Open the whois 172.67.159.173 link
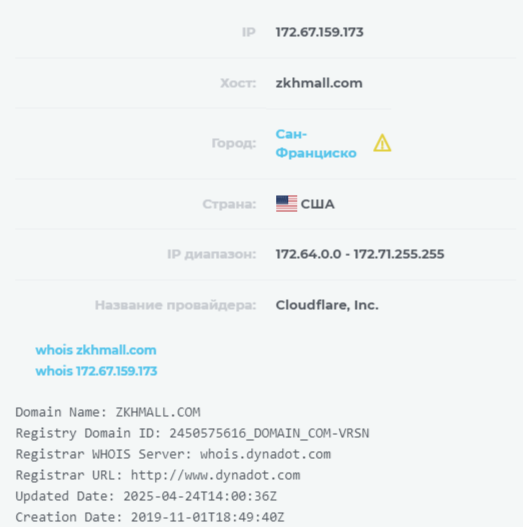Image resolution: width=523 pixels, height=527 pixels. point(96,371)
